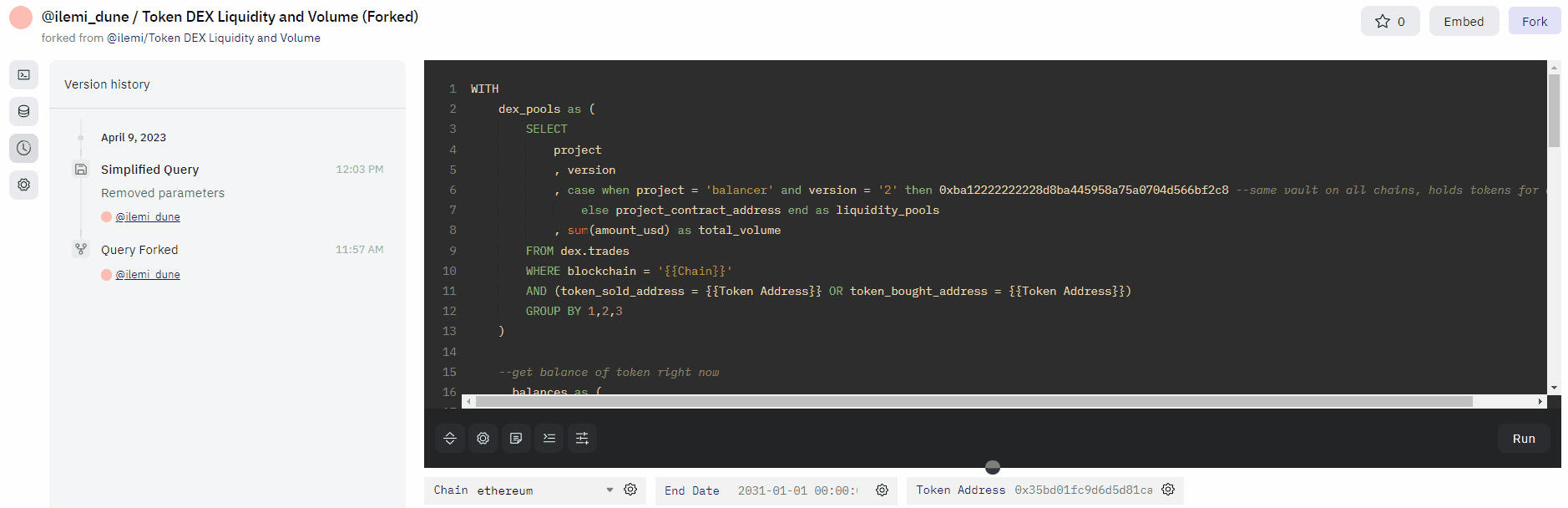Viewport: 1568px width, 508px height.
Task: Click code line FROM dex.trades
Action: pos(578,251)
